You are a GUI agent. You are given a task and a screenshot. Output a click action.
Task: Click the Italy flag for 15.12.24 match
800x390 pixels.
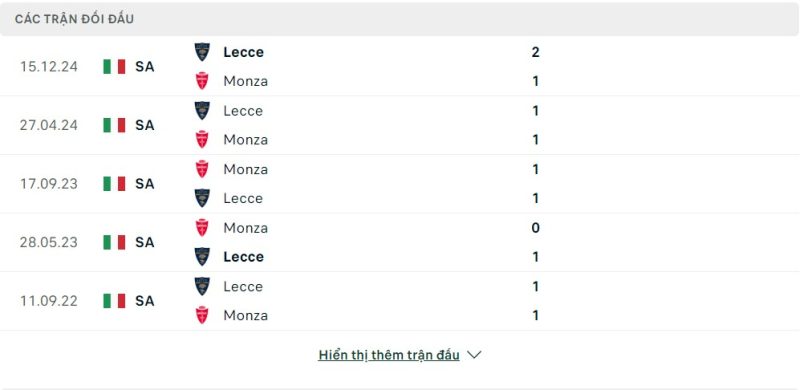(x=114, y=66)
